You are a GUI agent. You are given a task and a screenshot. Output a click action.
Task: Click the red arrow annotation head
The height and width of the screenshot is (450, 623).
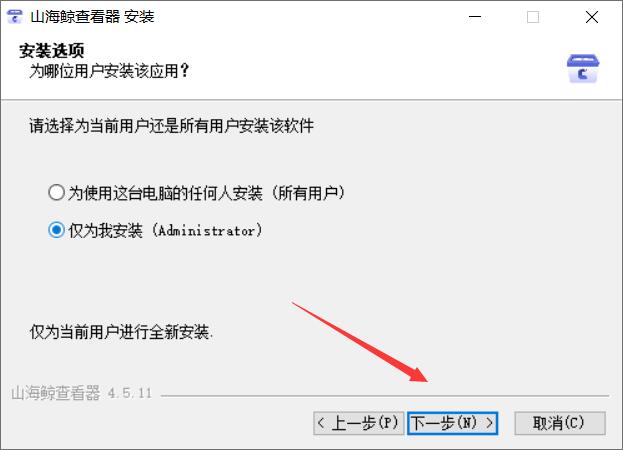(419, 374)
